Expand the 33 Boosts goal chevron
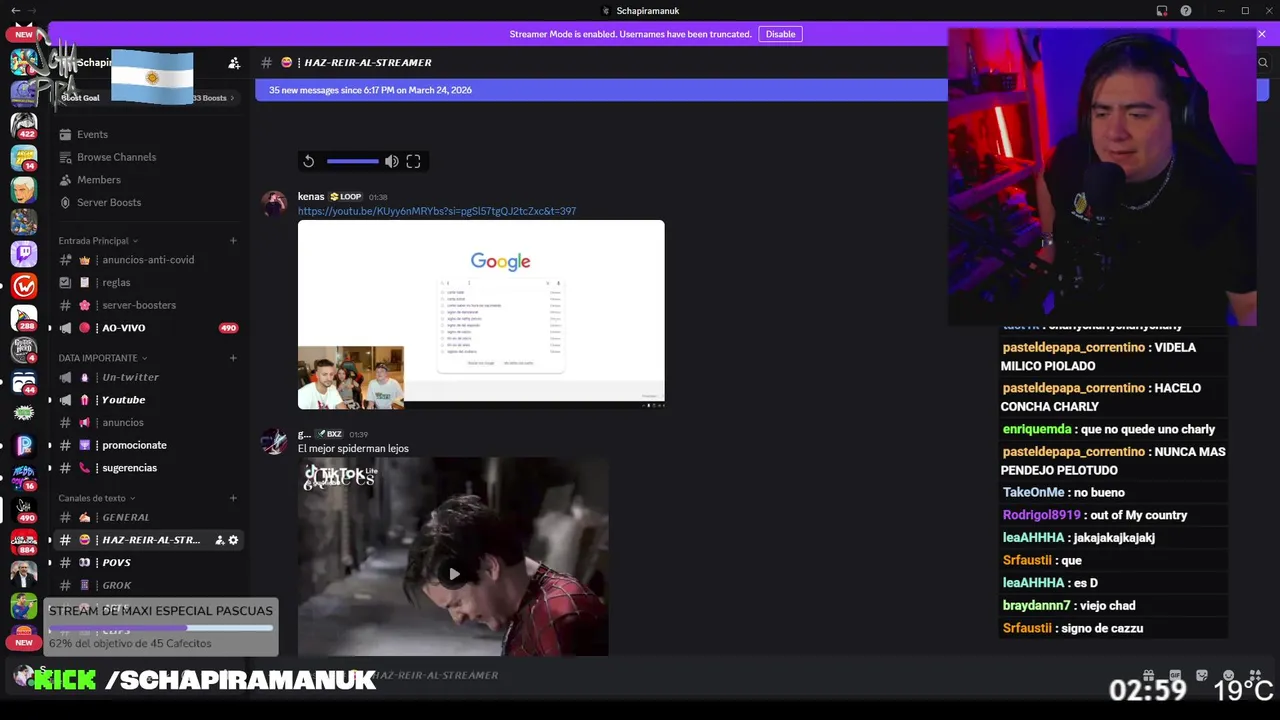This screenshot has width=1280, height=720. pyautogui.click(x=232, y=98)
